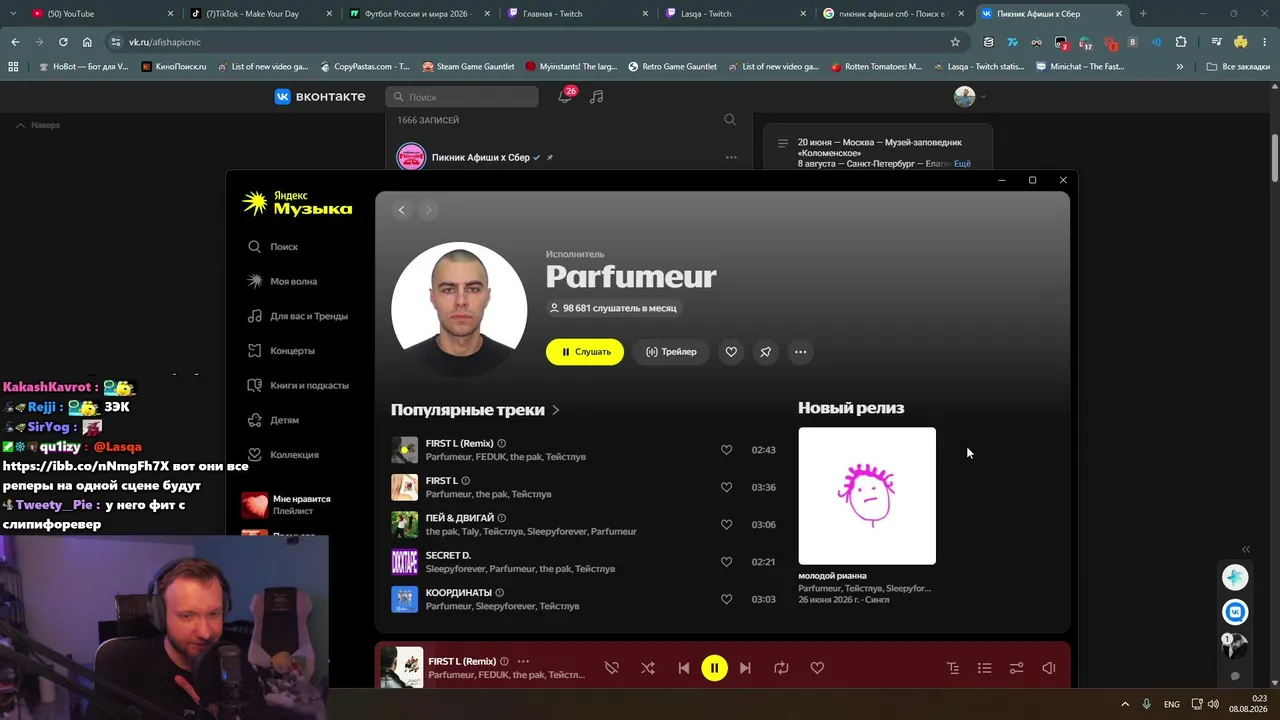Screen dimensions: 1280x720
Task: Toggle repeat mode in the player bar
Action: point(781,668)
